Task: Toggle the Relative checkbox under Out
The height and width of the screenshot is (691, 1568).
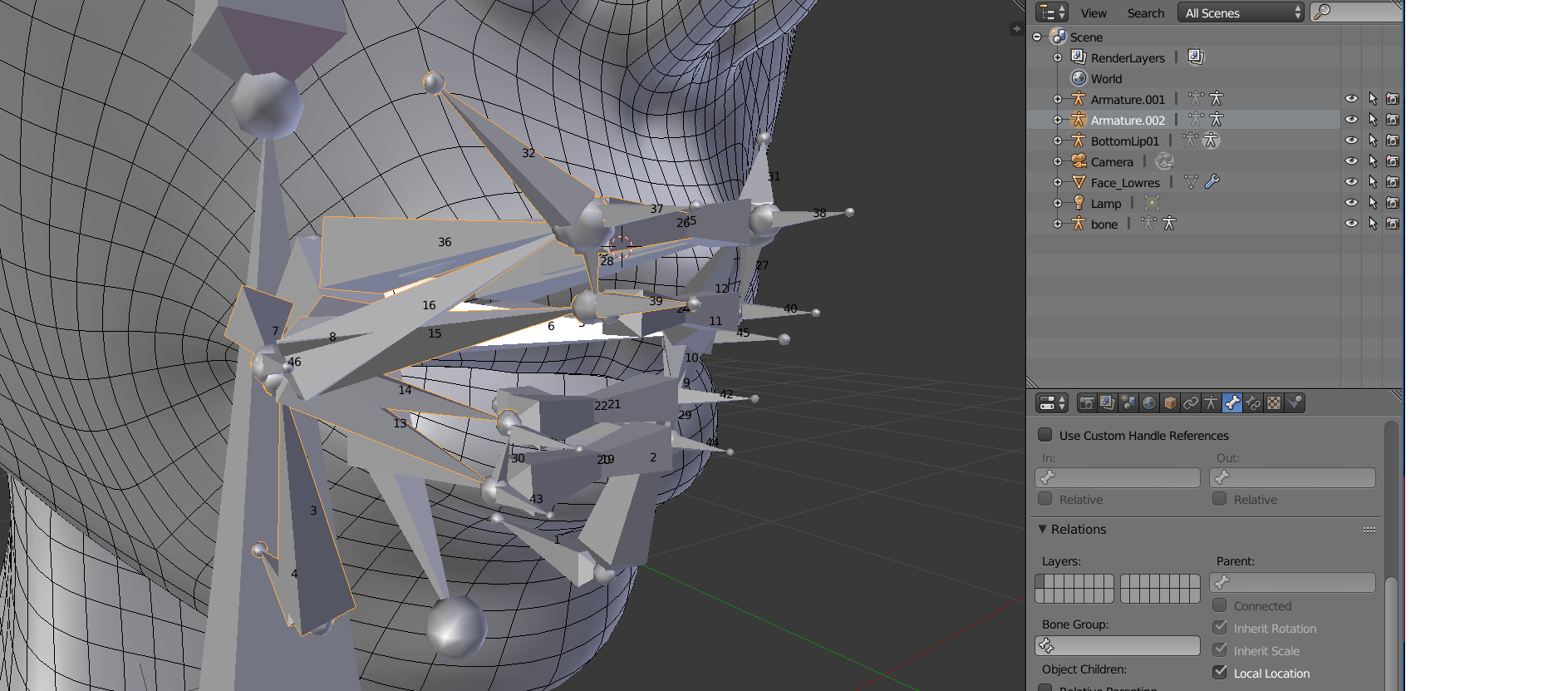Action: pos(1220,499)
